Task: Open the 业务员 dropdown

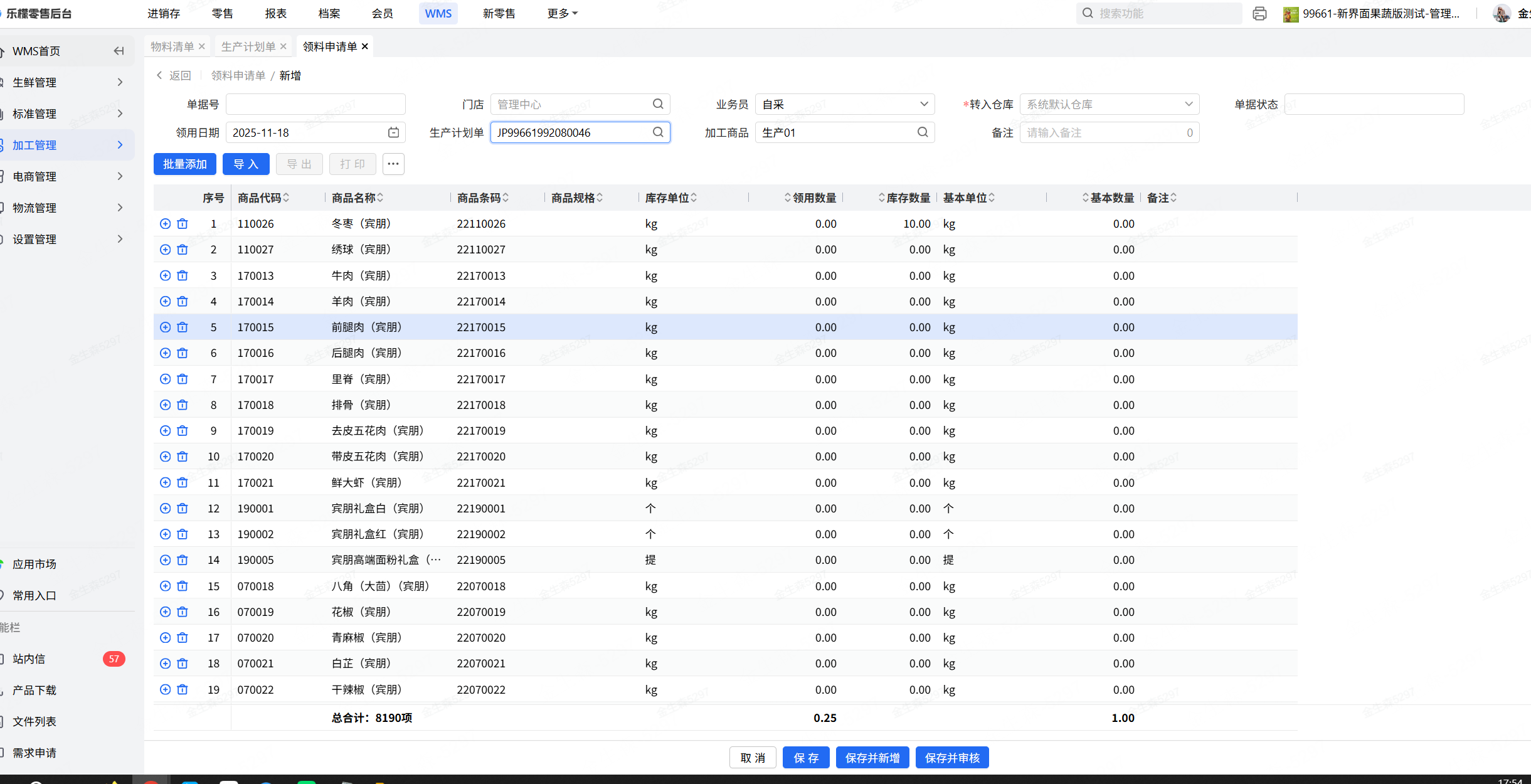Action: tap(844, 104)
